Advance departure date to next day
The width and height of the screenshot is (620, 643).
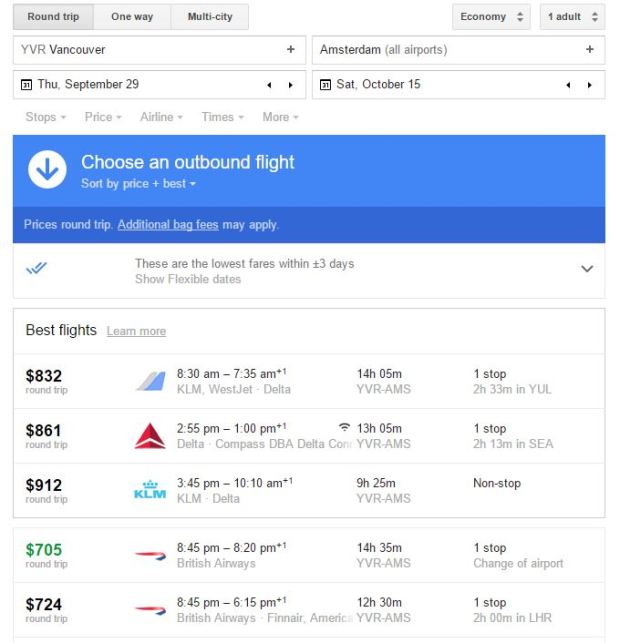pos(291,85)
